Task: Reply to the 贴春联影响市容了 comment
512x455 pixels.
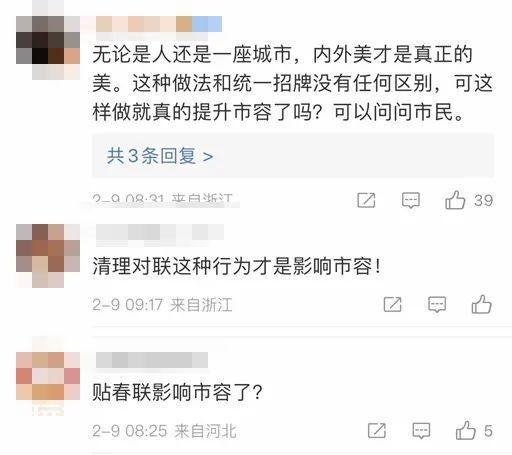Action: tap(421, 431)
